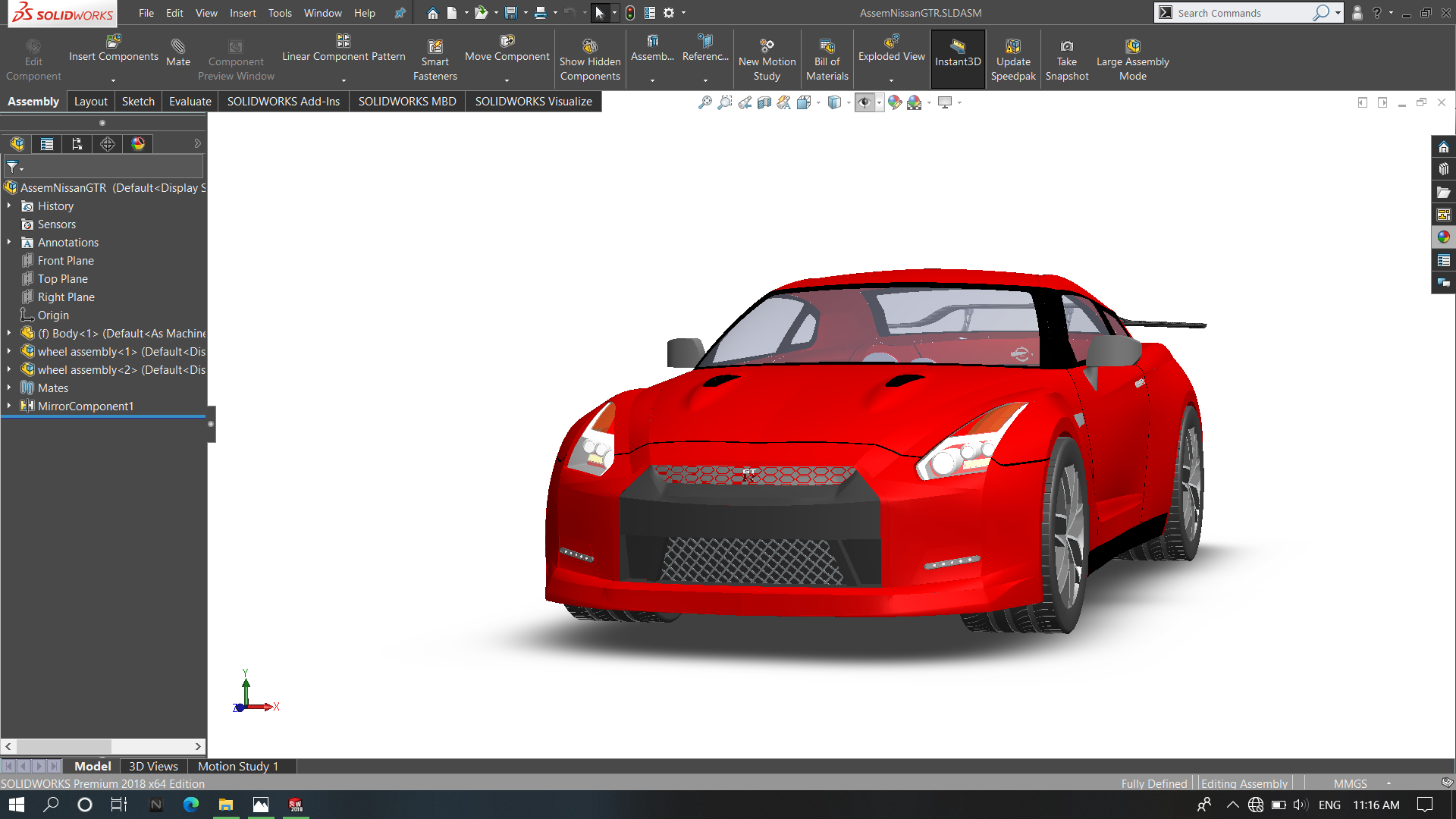Expand MirrorComponent1 node
Screen dimensions: 1456x819
coord(9,406)
